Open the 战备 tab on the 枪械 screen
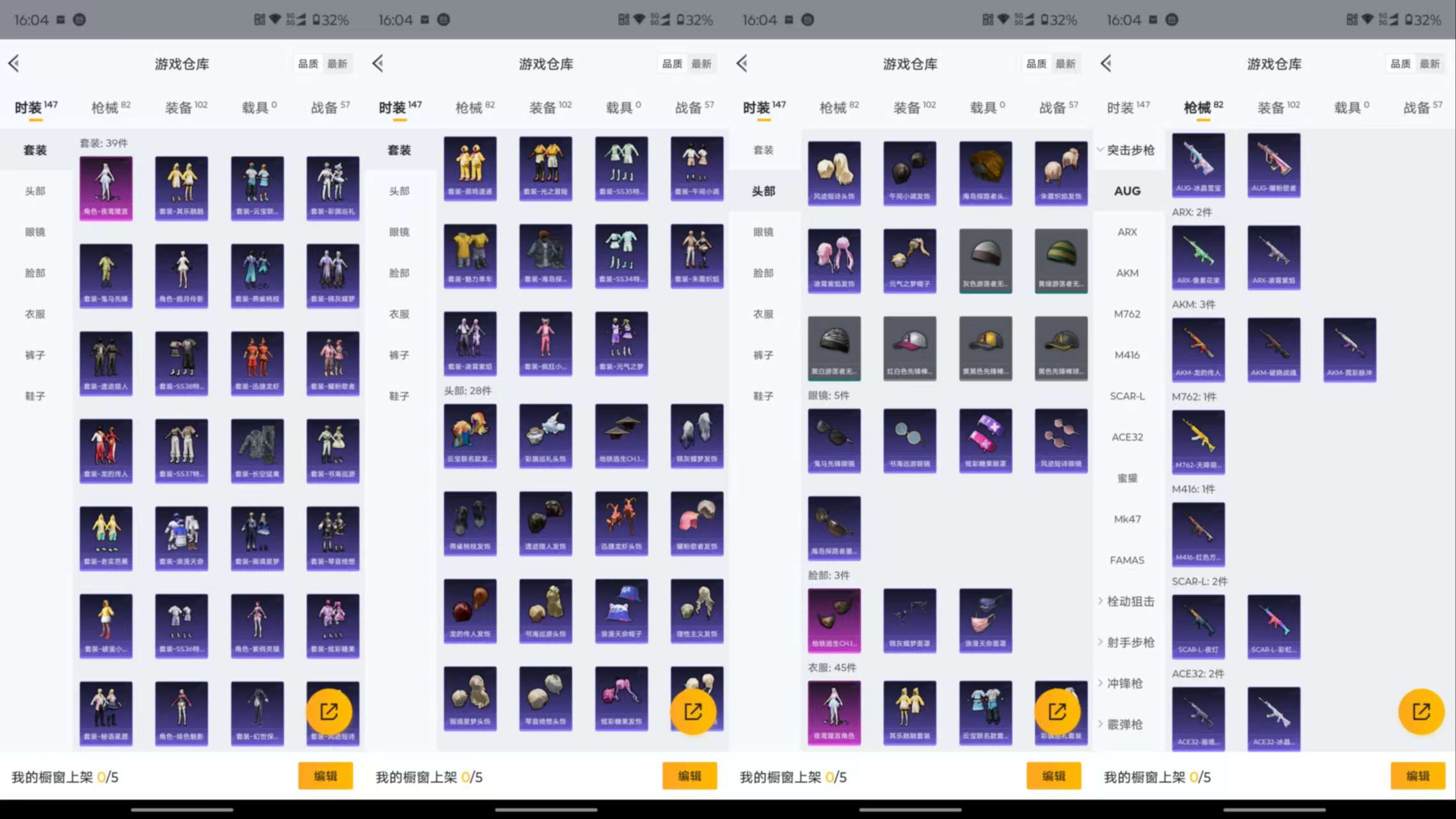 tap(1423, 107)
